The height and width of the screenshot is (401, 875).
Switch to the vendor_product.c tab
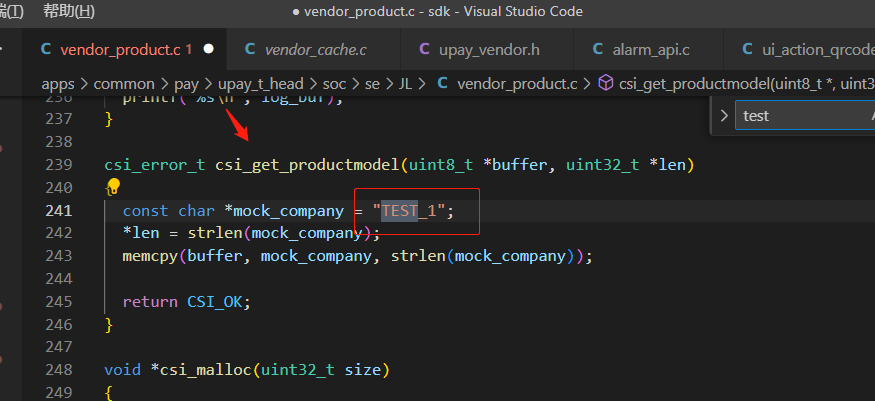[x=124, y=50]
